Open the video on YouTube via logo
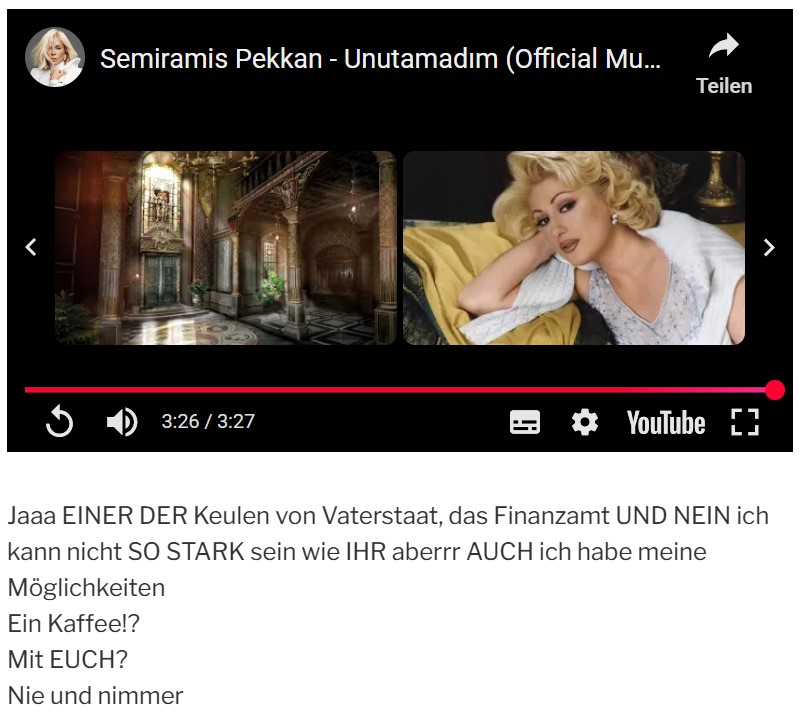 pyautogui.click(x=666, y=422)
